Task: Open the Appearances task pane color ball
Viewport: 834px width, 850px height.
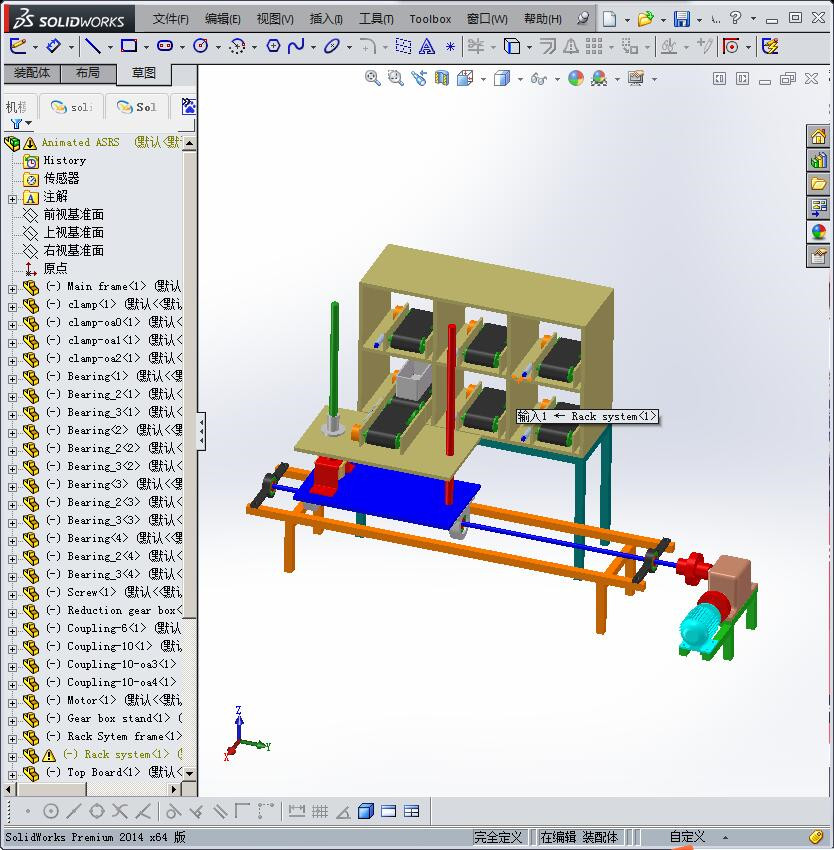Action: [x=818, y=231]
